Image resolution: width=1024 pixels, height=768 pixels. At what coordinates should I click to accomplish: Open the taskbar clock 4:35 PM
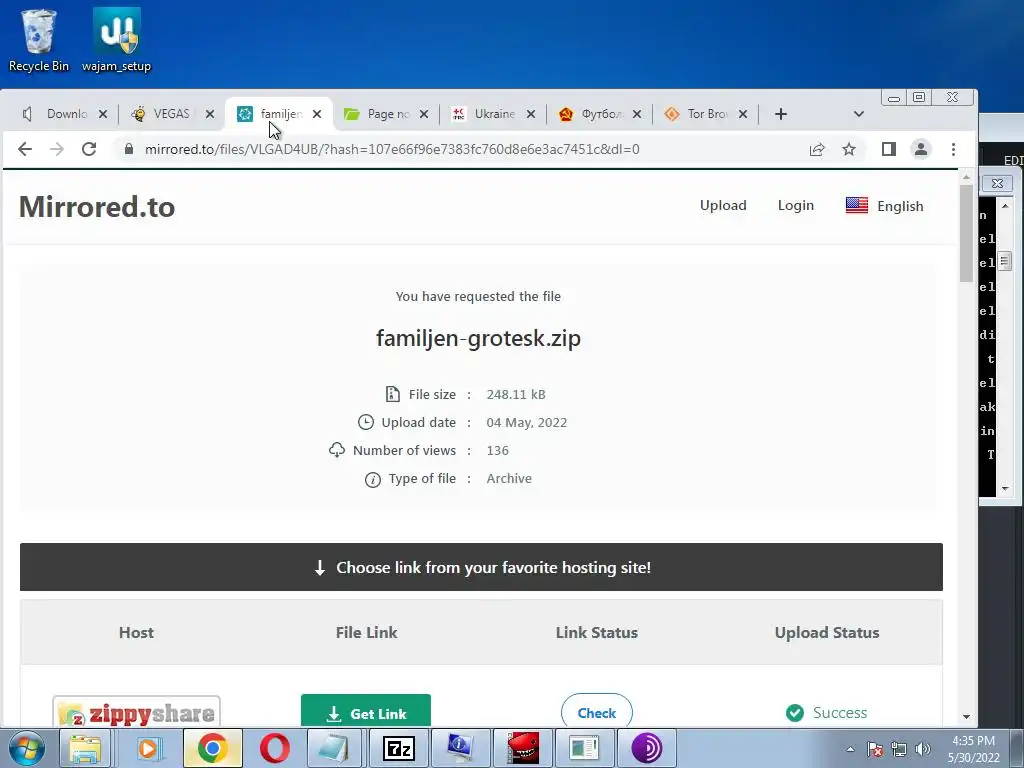click(x=974, y=749)
